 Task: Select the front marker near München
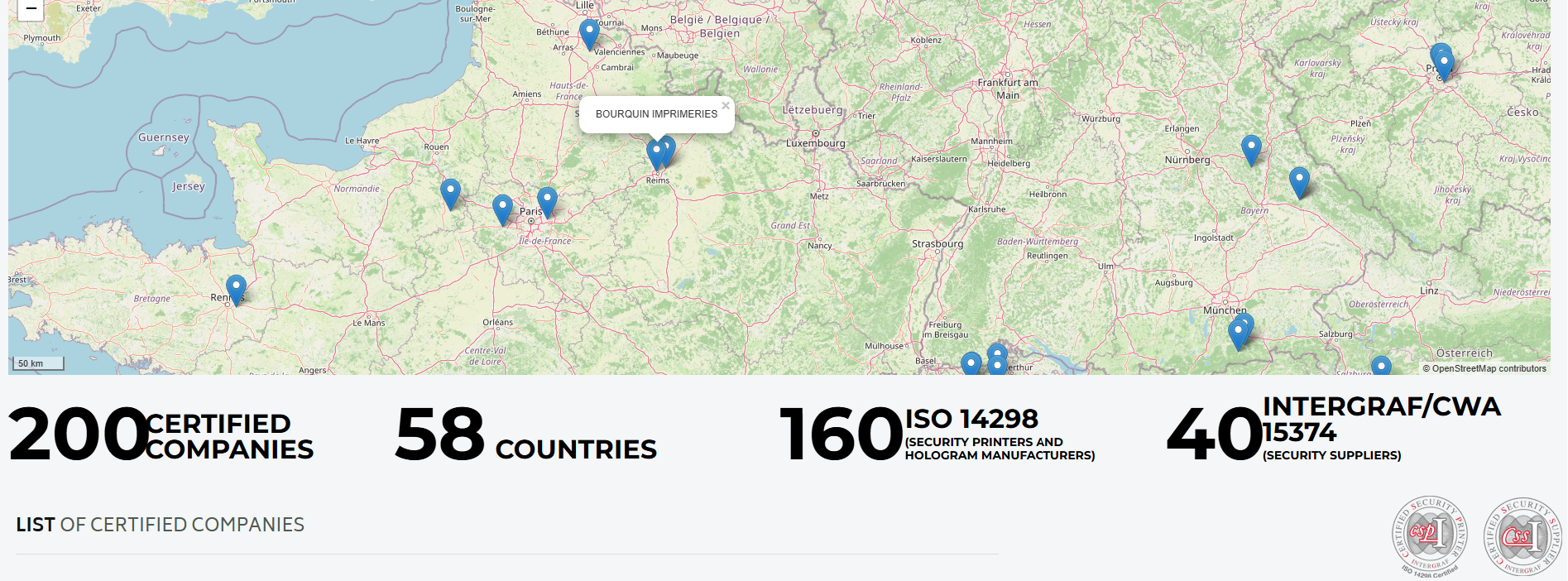pyautogui.click(x=1238, y=335)
